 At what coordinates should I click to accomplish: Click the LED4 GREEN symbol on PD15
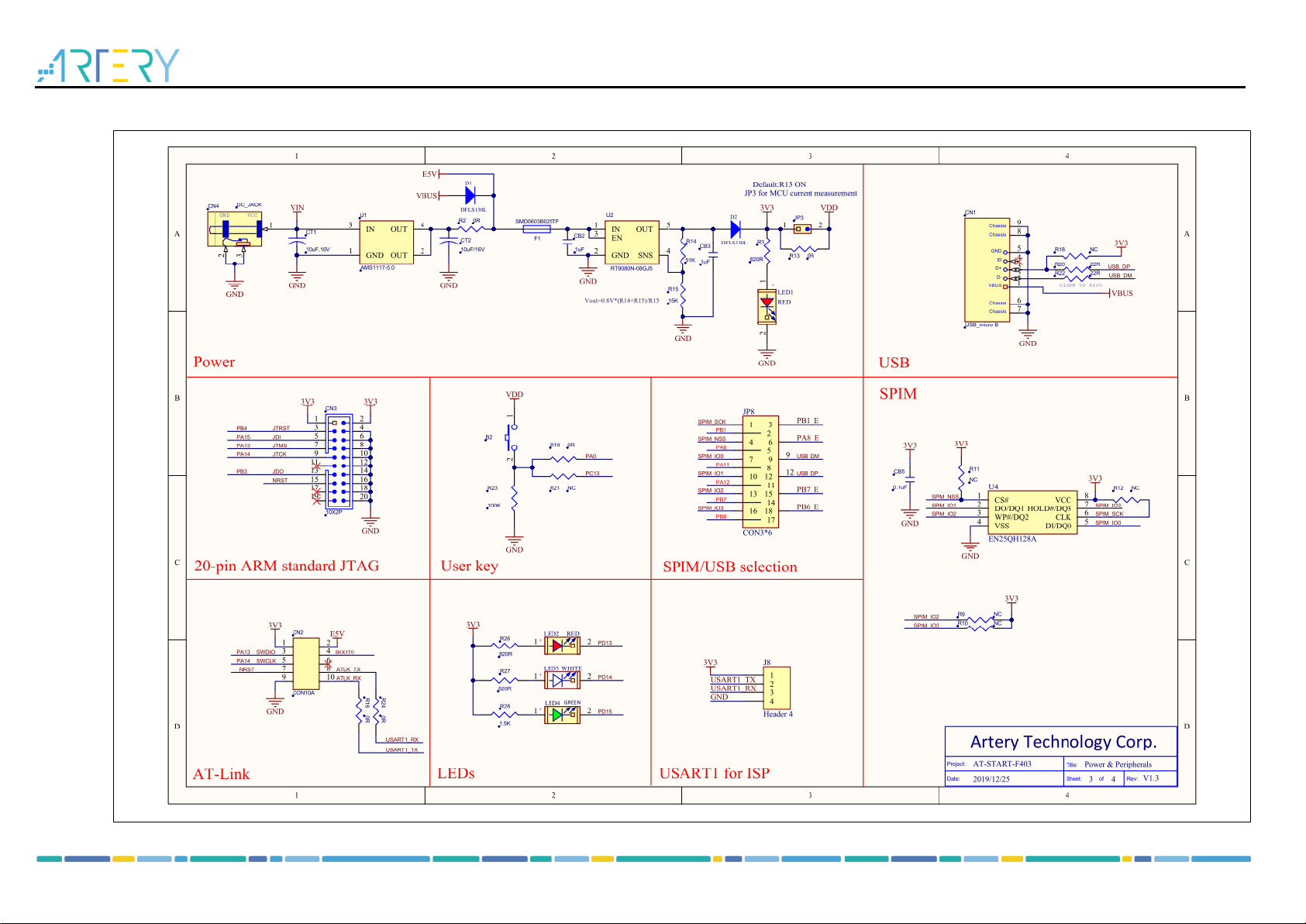tap(562, 714)
